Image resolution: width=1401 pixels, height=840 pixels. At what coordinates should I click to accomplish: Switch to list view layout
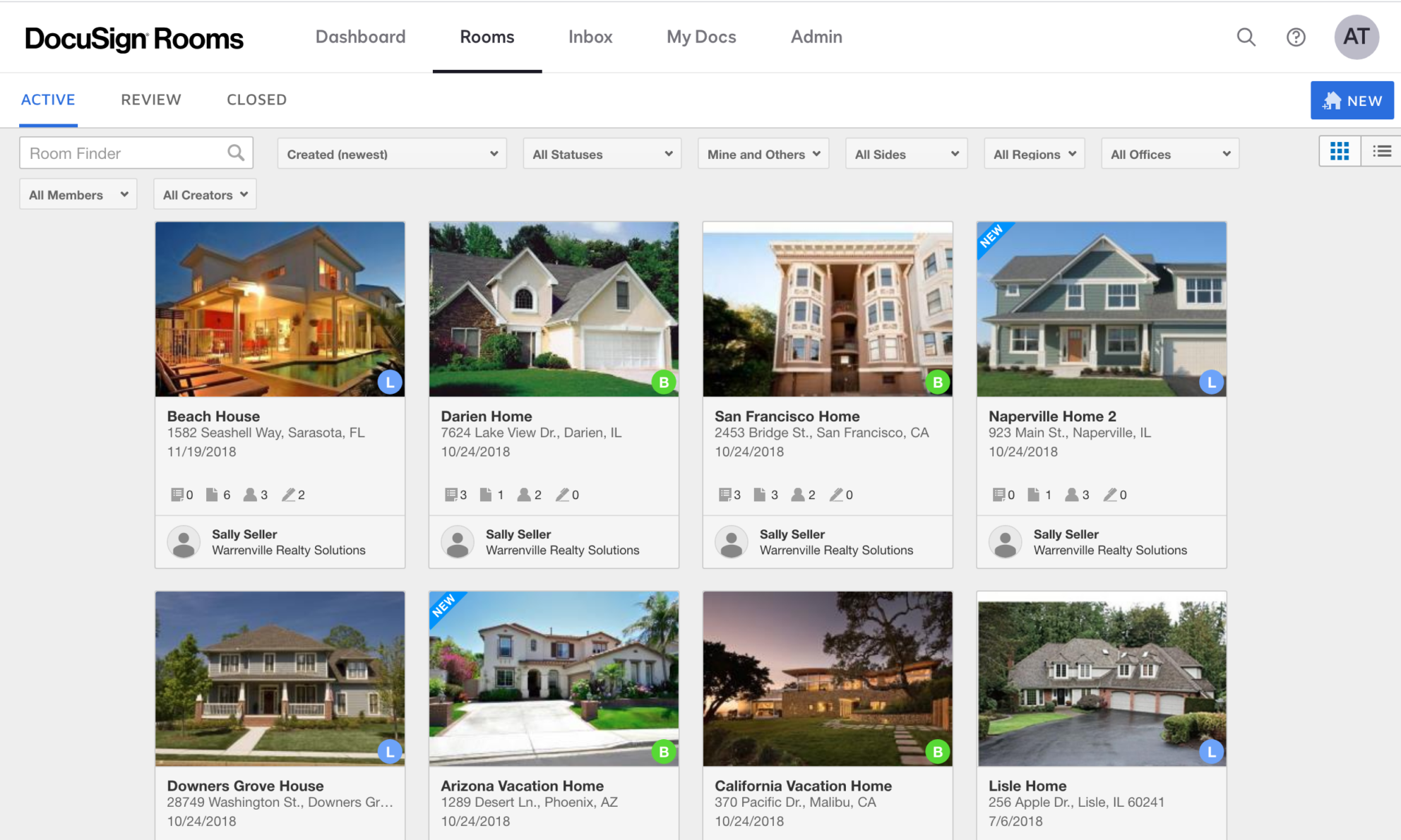point(1382,151)
